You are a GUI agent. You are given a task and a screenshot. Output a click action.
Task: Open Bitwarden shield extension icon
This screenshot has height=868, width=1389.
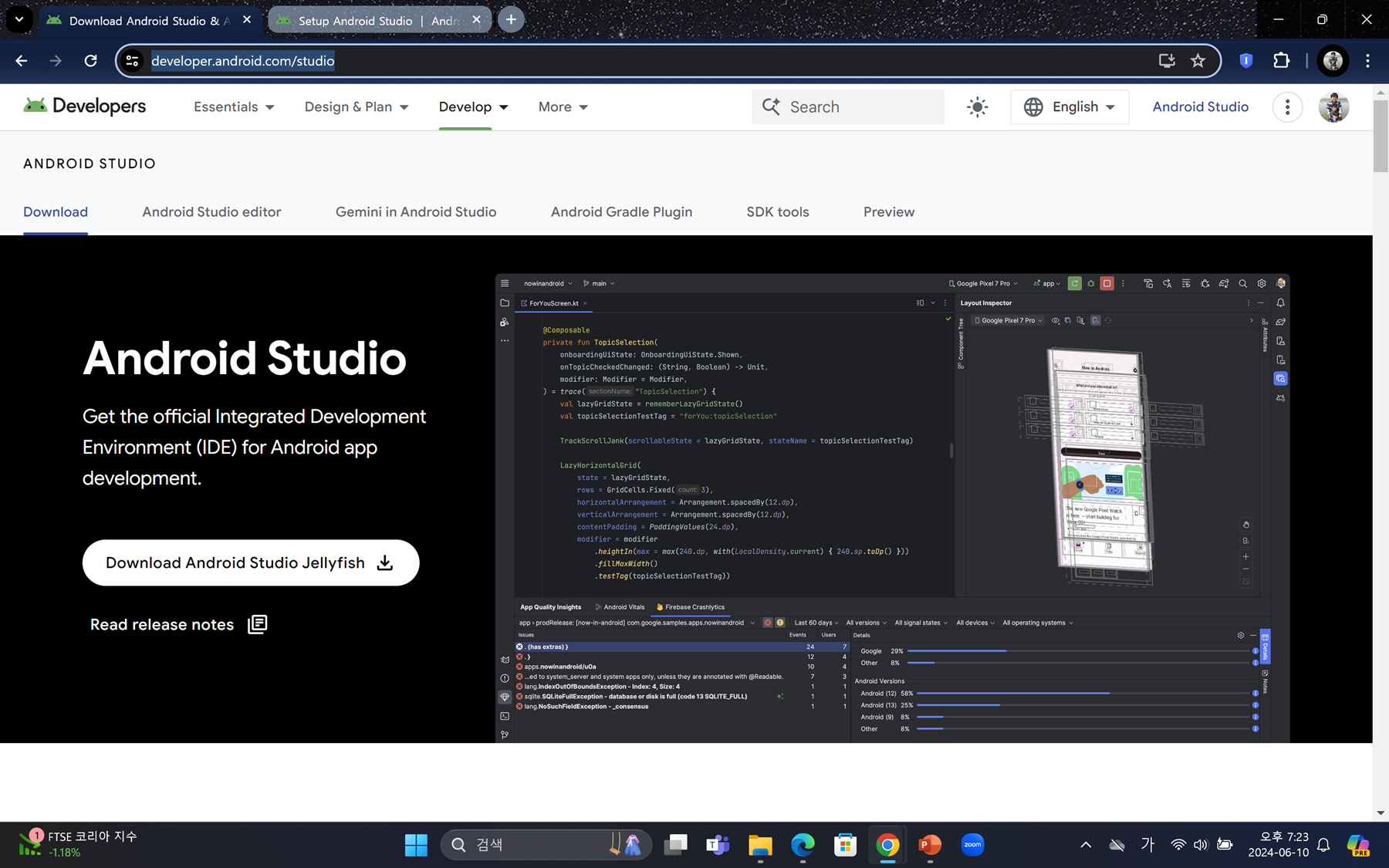click(x=1245, y=61)
